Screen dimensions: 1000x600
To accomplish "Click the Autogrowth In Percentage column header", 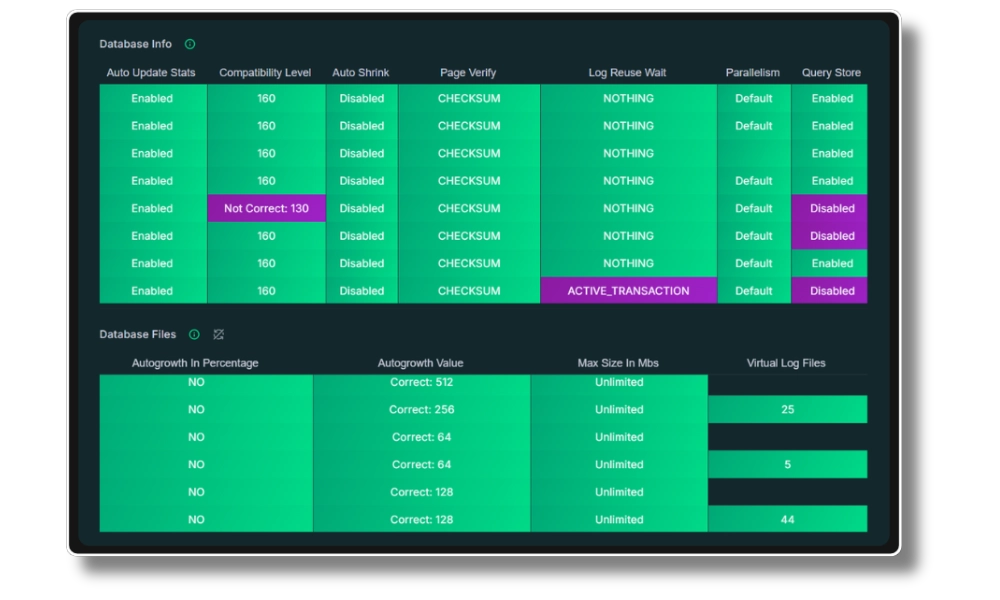I will 195,363.
